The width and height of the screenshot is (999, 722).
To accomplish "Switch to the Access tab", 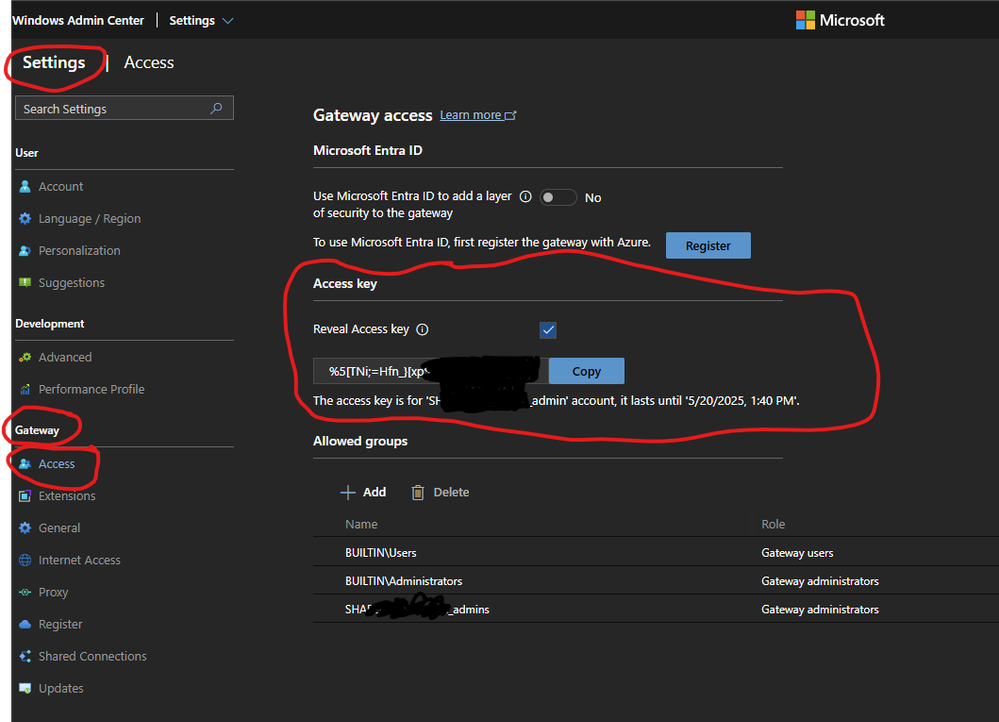I will tap(148, 62).
